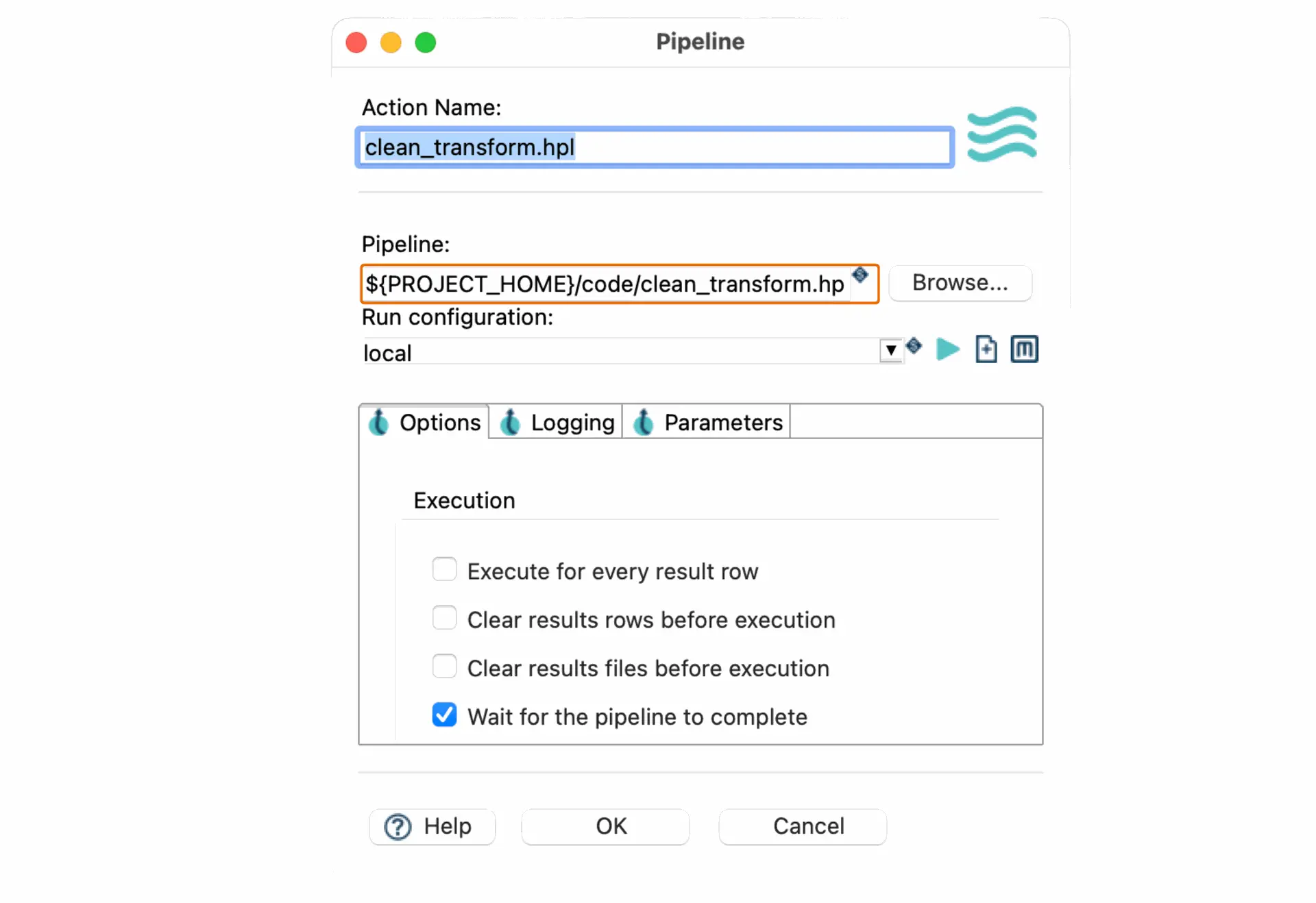
Task: Check Clear results files before execution
Action: pos(444,667)
